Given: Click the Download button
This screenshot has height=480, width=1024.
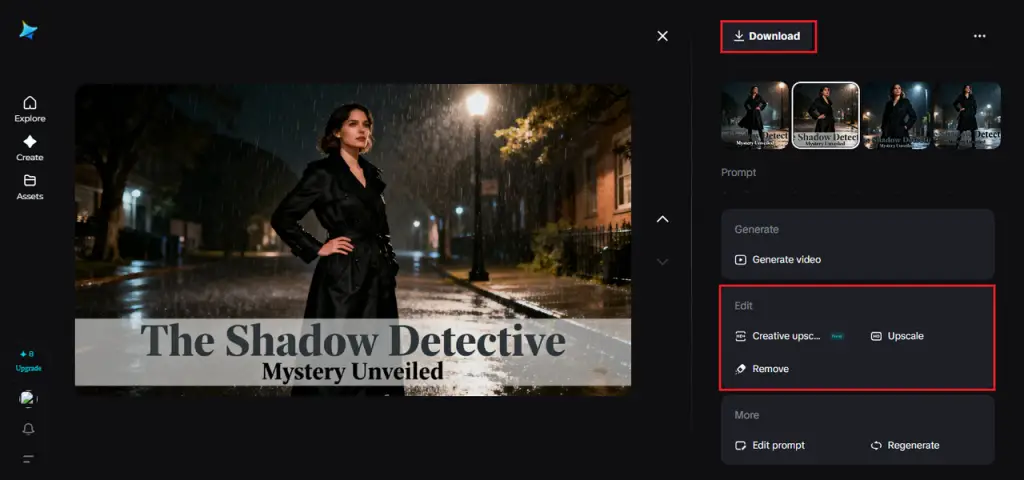Looking at the screenshot, I should [x=768, y=36].
